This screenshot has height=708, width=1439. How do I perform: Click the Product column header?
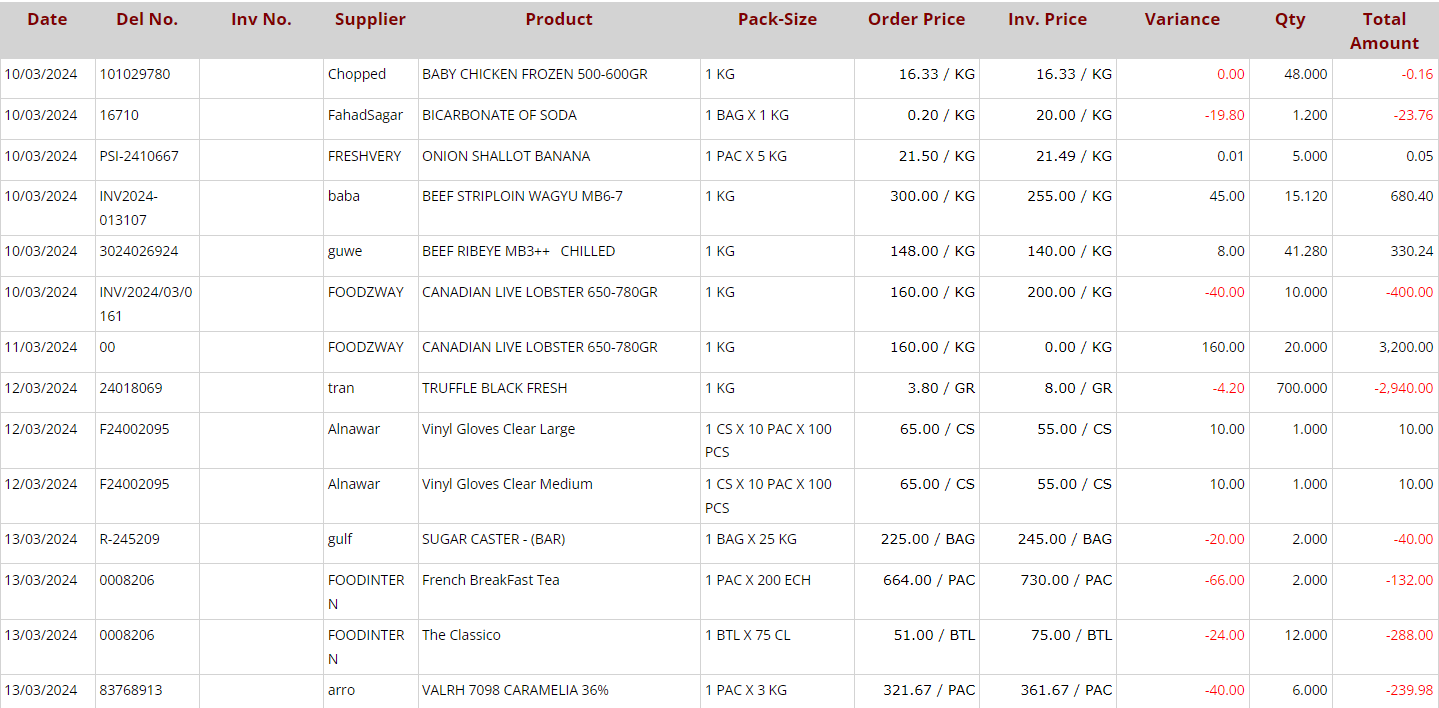558,20
